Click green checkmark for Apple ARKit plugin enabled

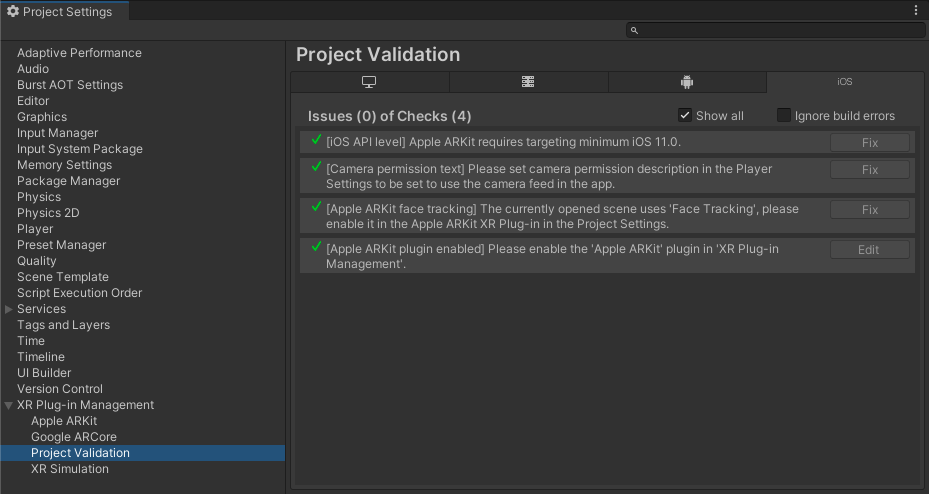(316, 246)
